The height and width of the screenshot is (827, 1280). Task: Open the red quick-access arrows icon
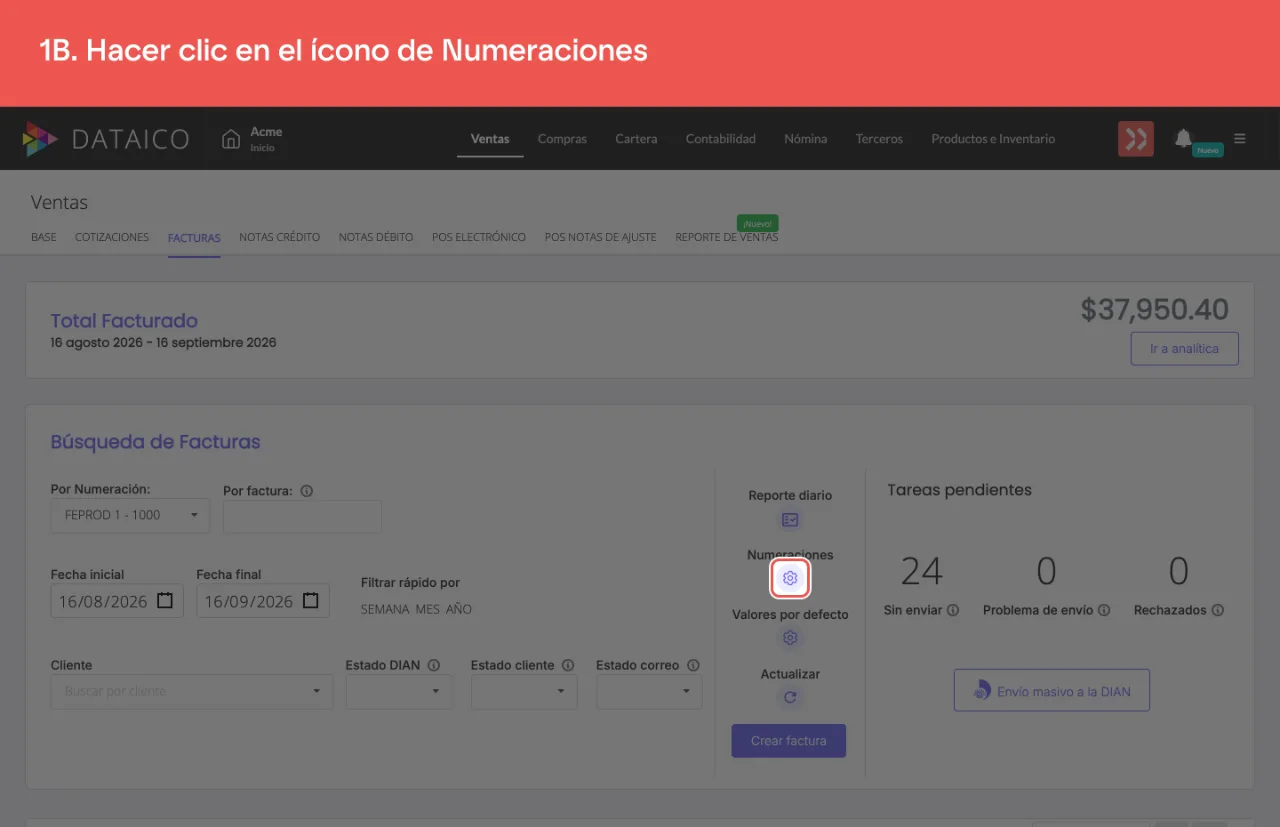(1136, 139)
